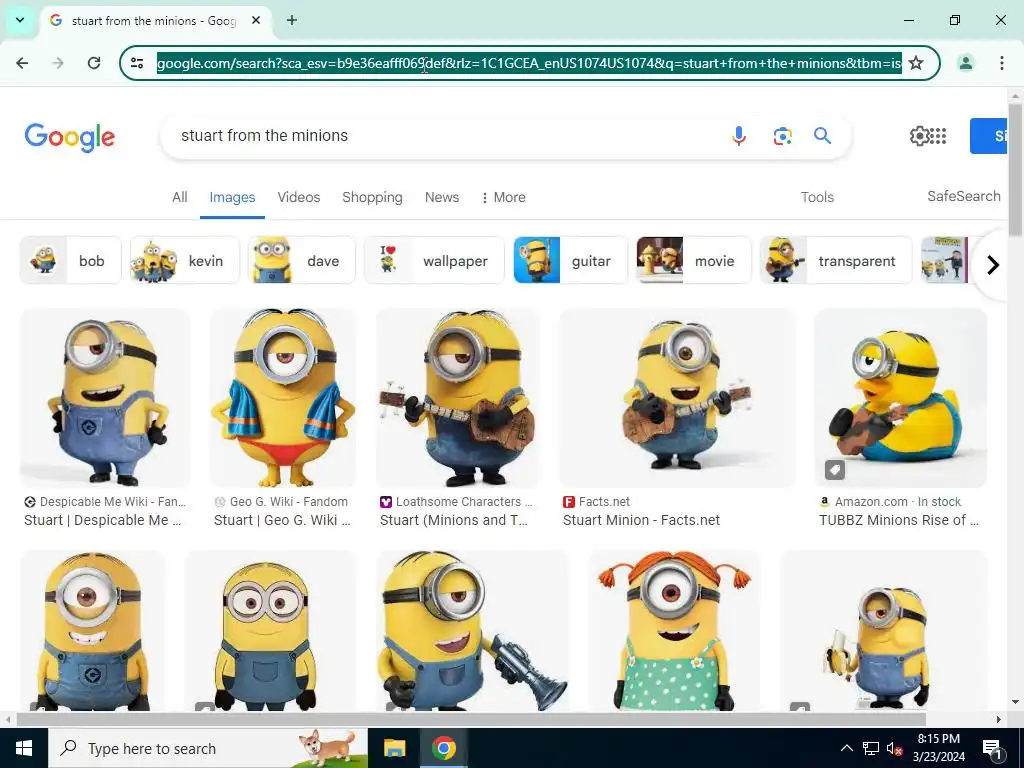
Task: Open the notification center icon
Action: click(x=992, y=748)
